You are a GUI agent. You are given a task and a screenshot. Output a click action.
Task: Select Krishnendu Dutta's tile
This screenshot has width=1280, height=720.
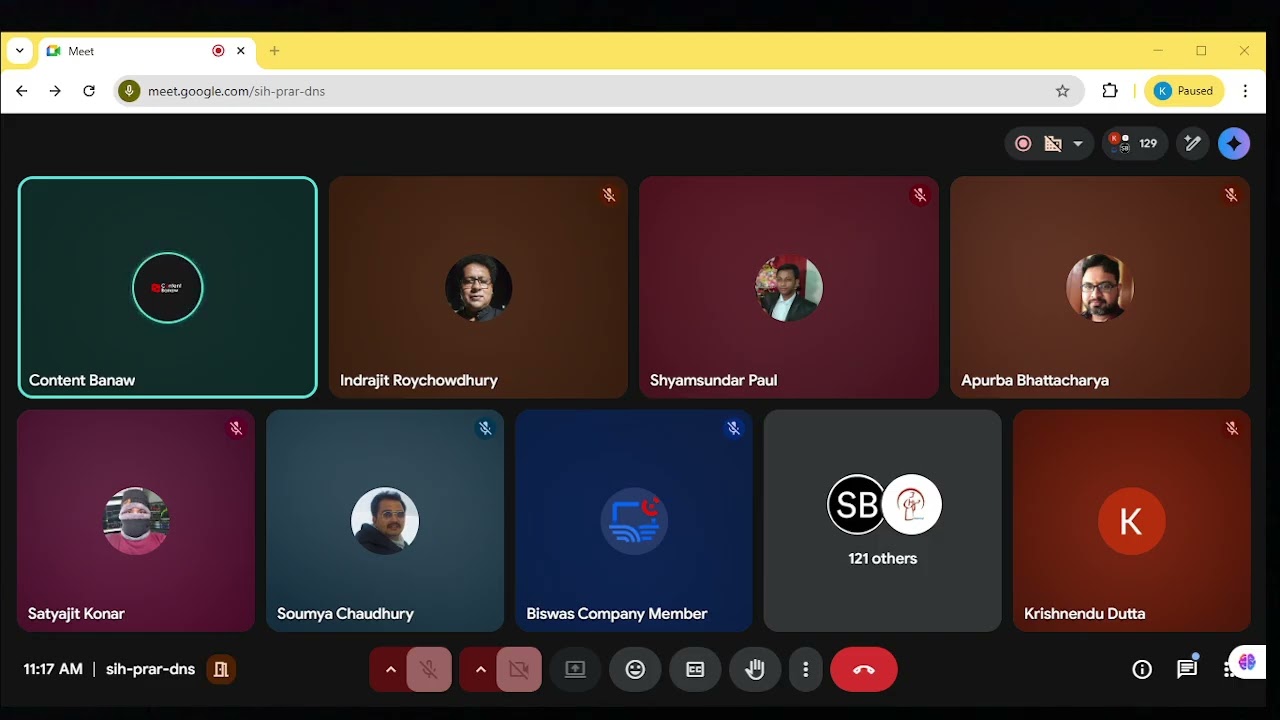pyautogui.click(x=1132, y=521)
